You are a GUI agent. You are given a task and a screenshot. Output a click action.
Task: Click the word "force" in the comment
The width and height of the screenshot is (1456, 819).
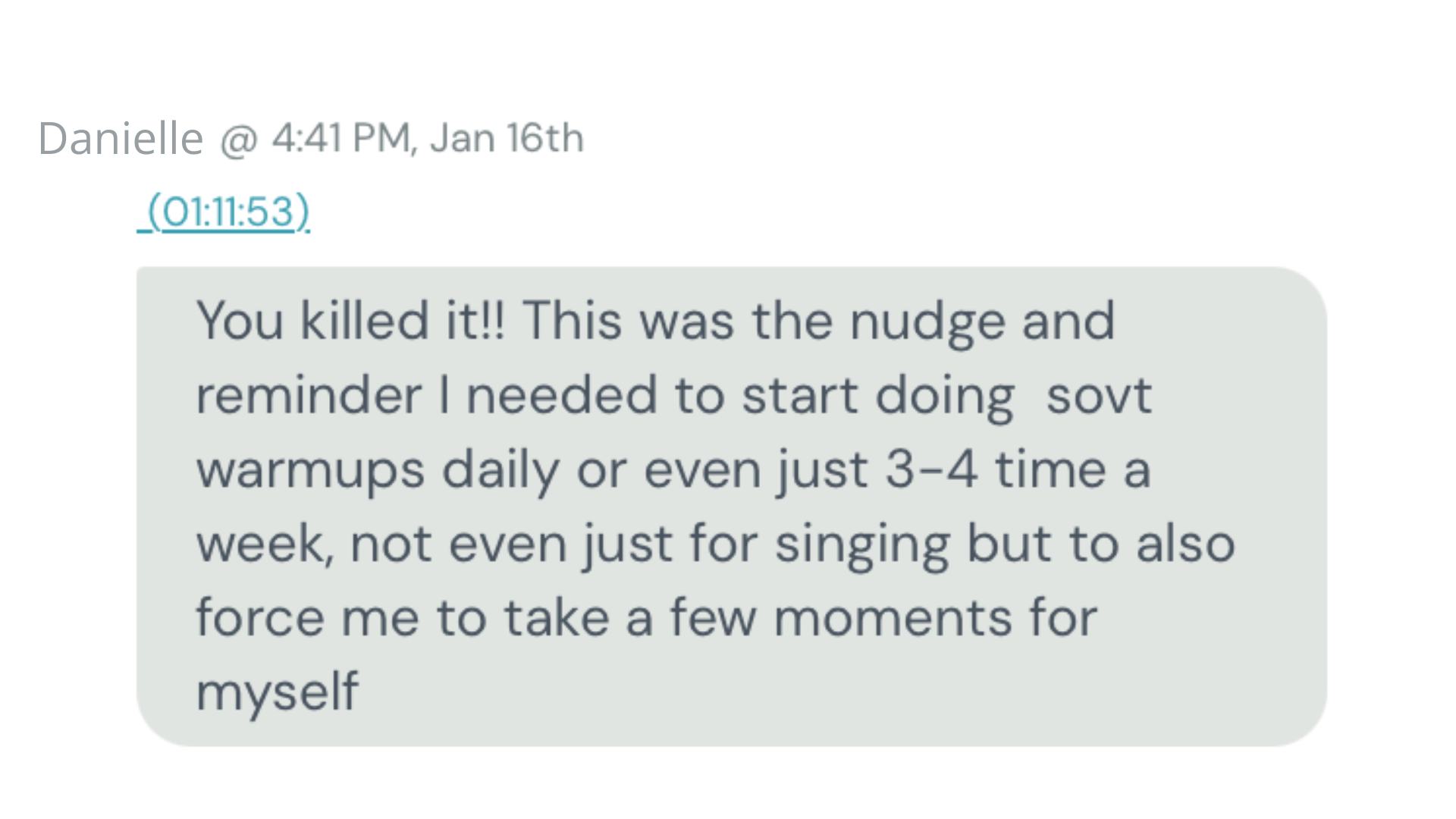259,618
